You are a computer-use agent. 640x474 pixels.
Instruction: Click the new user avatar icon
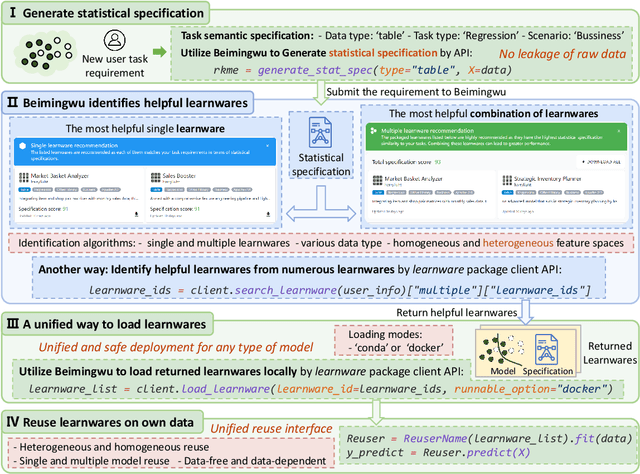click(x=115, y=40)
